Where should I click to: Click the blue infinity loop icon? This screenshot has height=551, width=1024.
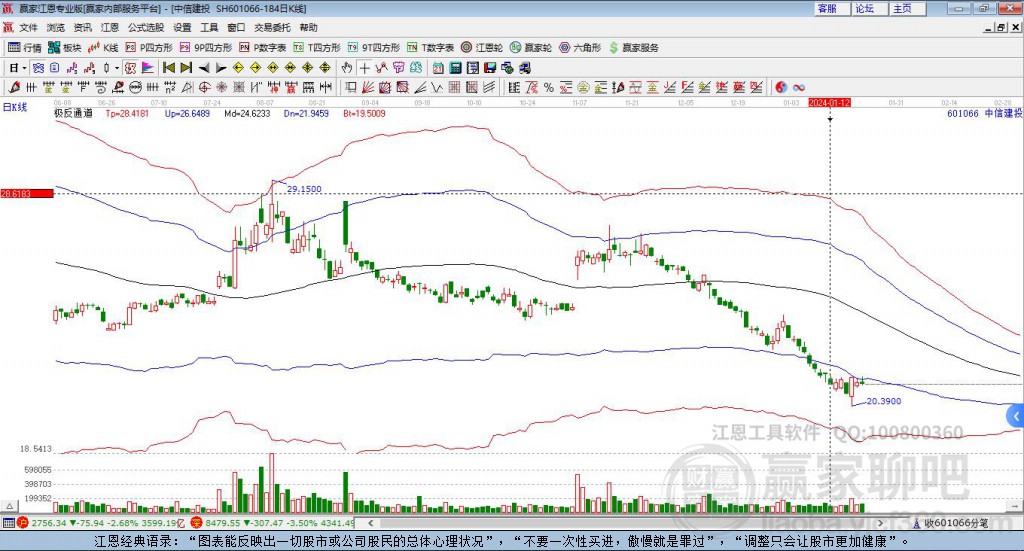[798, 87]
